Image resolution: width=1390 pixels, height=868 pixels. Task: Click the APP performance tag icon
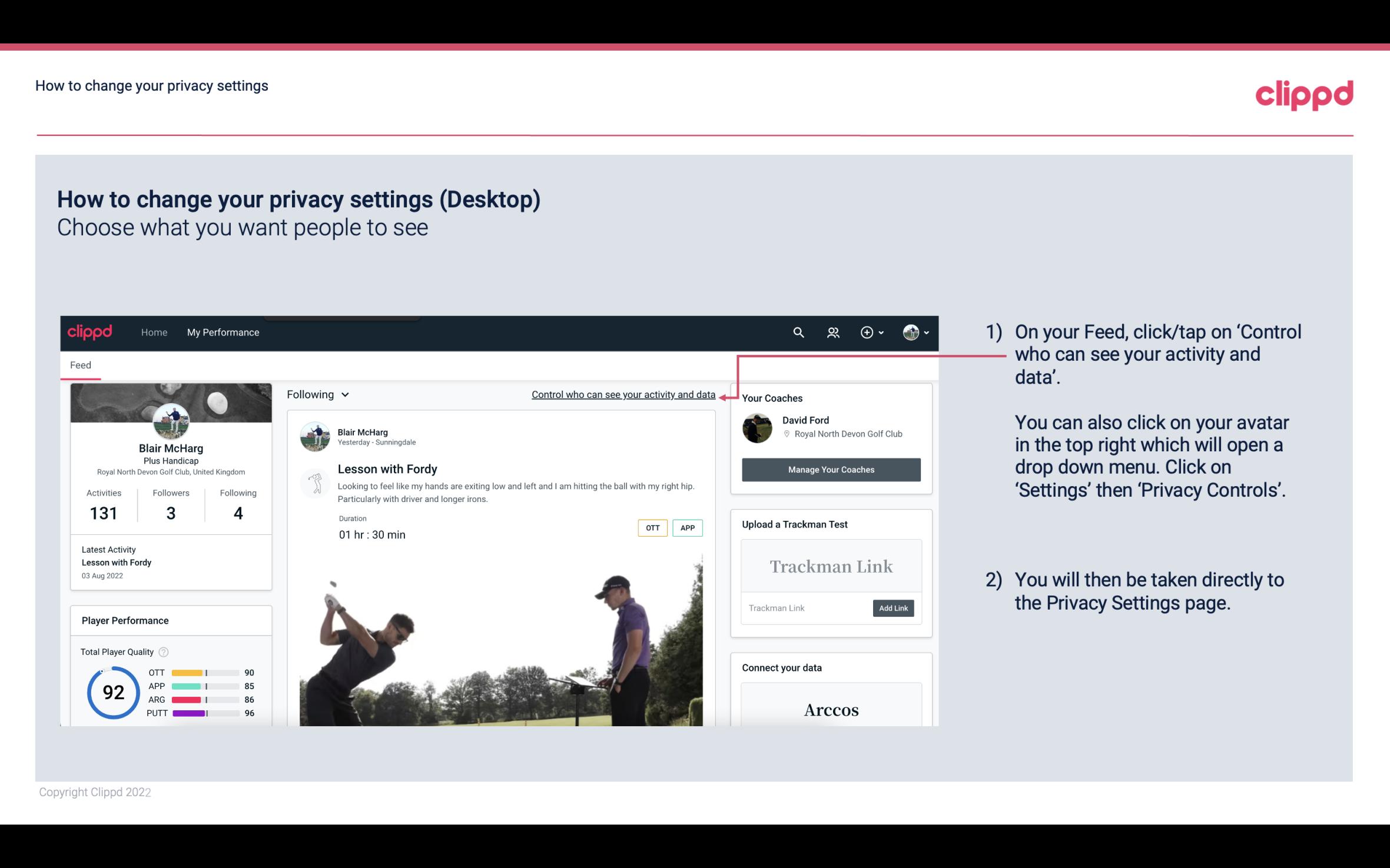point(688,527)
